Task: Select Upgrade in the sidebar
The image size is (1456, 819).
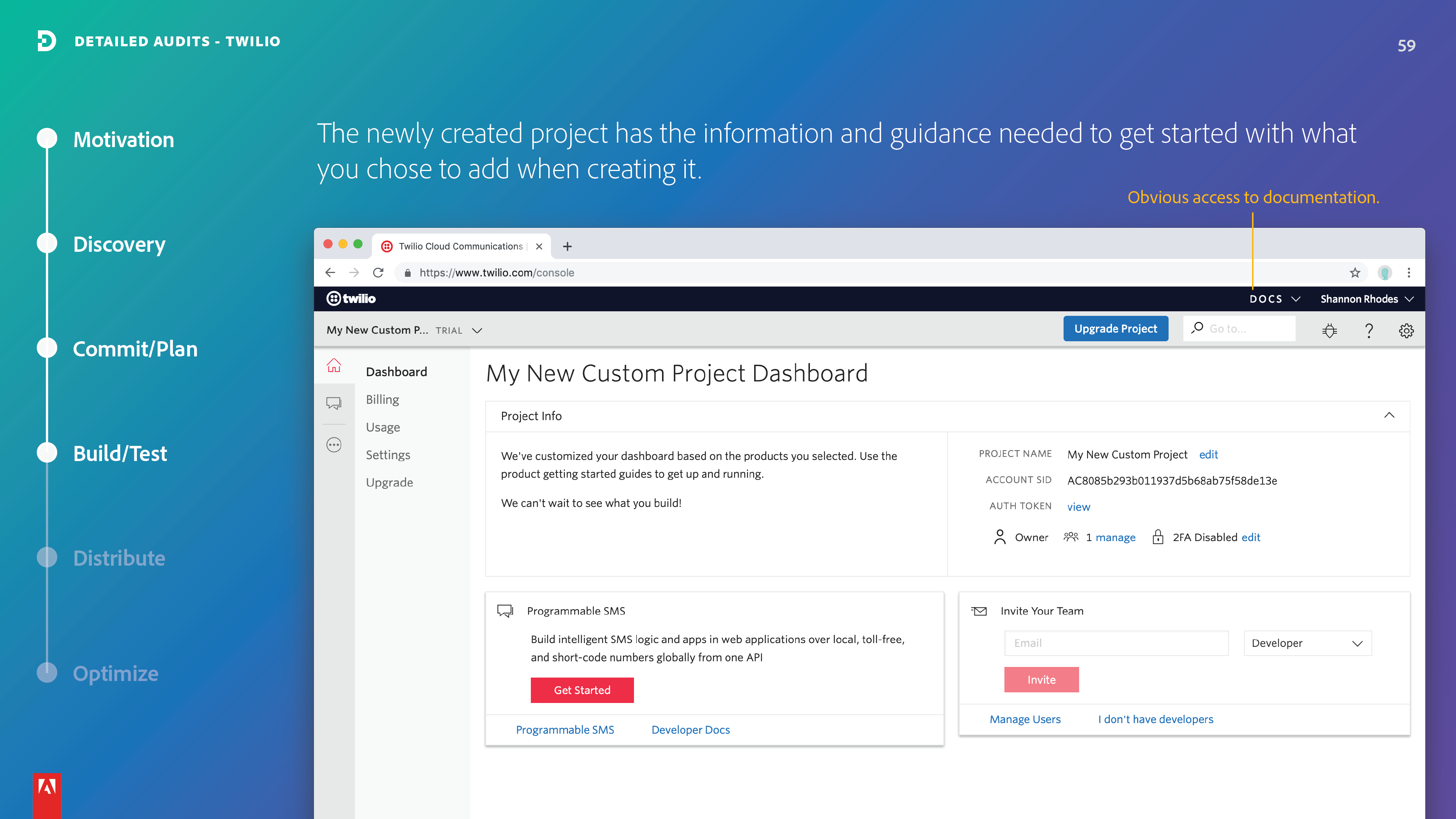Action: tap(389, 482)
